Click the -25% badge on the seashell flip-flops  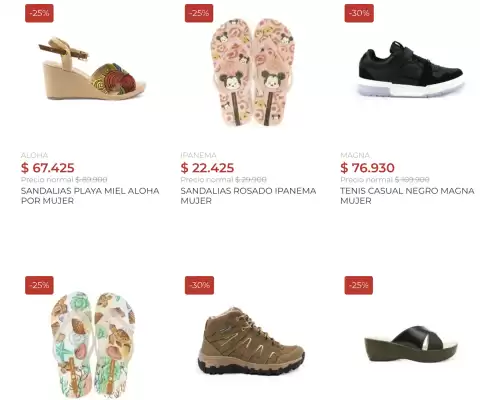point(39,285)
